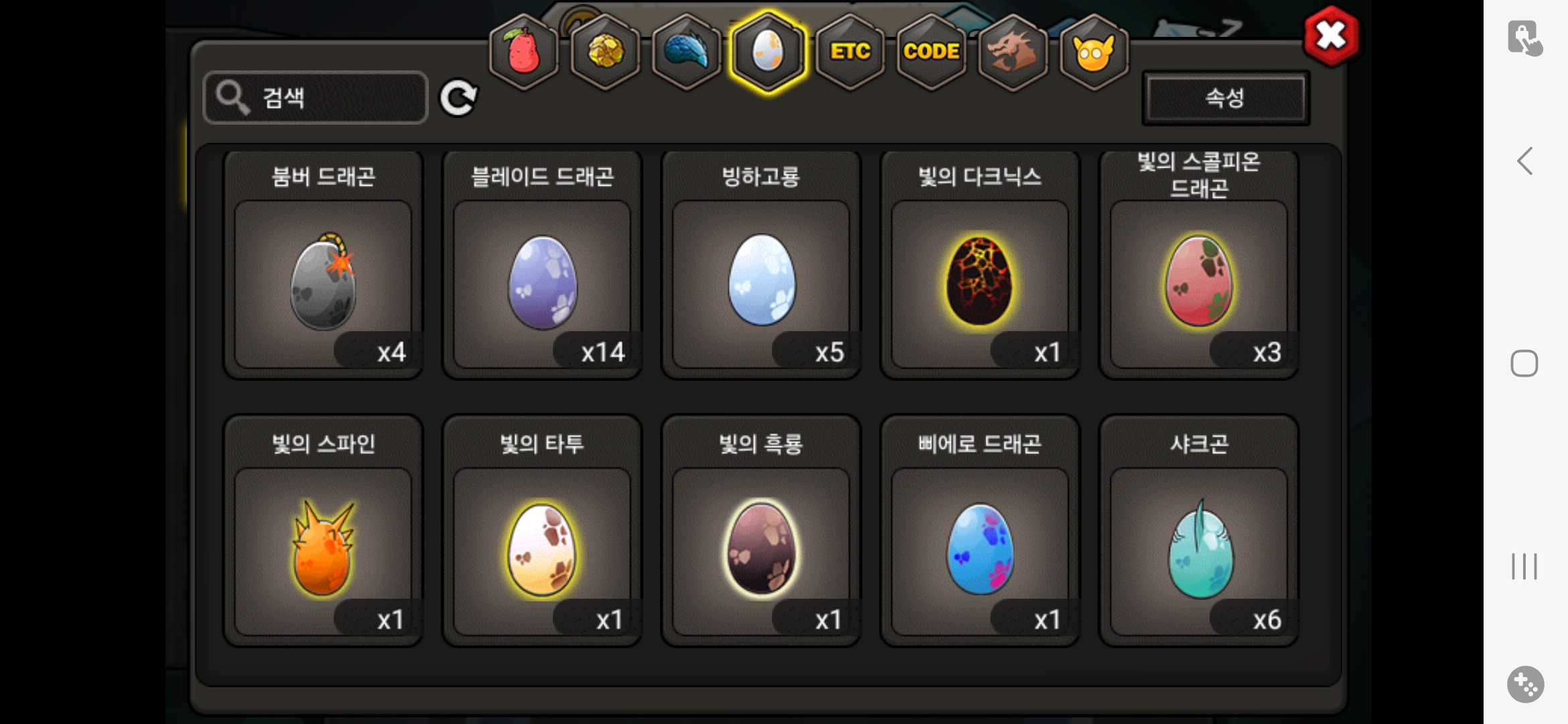Image resolution: width=1568 pixels, height=724 pixels.
Task: Select the 샤크곤 teal finned egg
Action: pos(1199,531)
